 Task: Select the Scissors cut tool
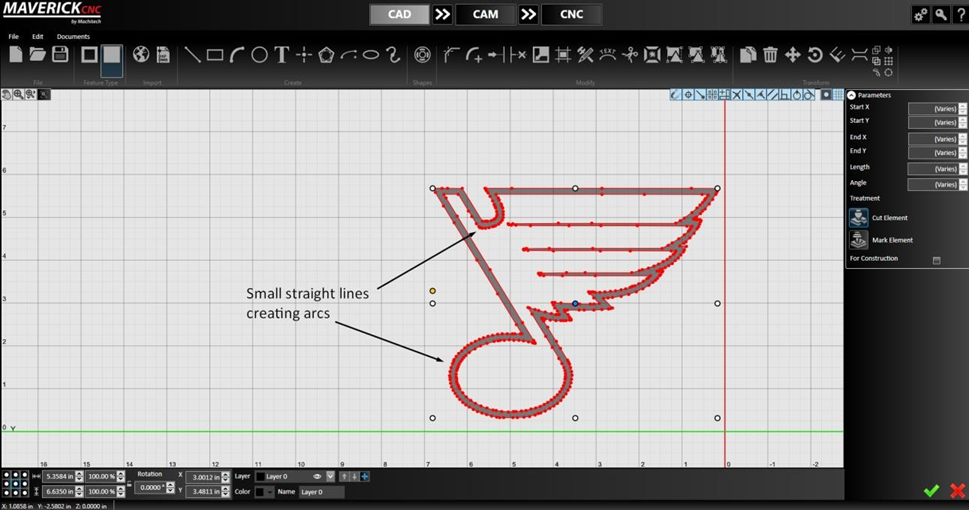pyautogui.click(x=630, y=55)
